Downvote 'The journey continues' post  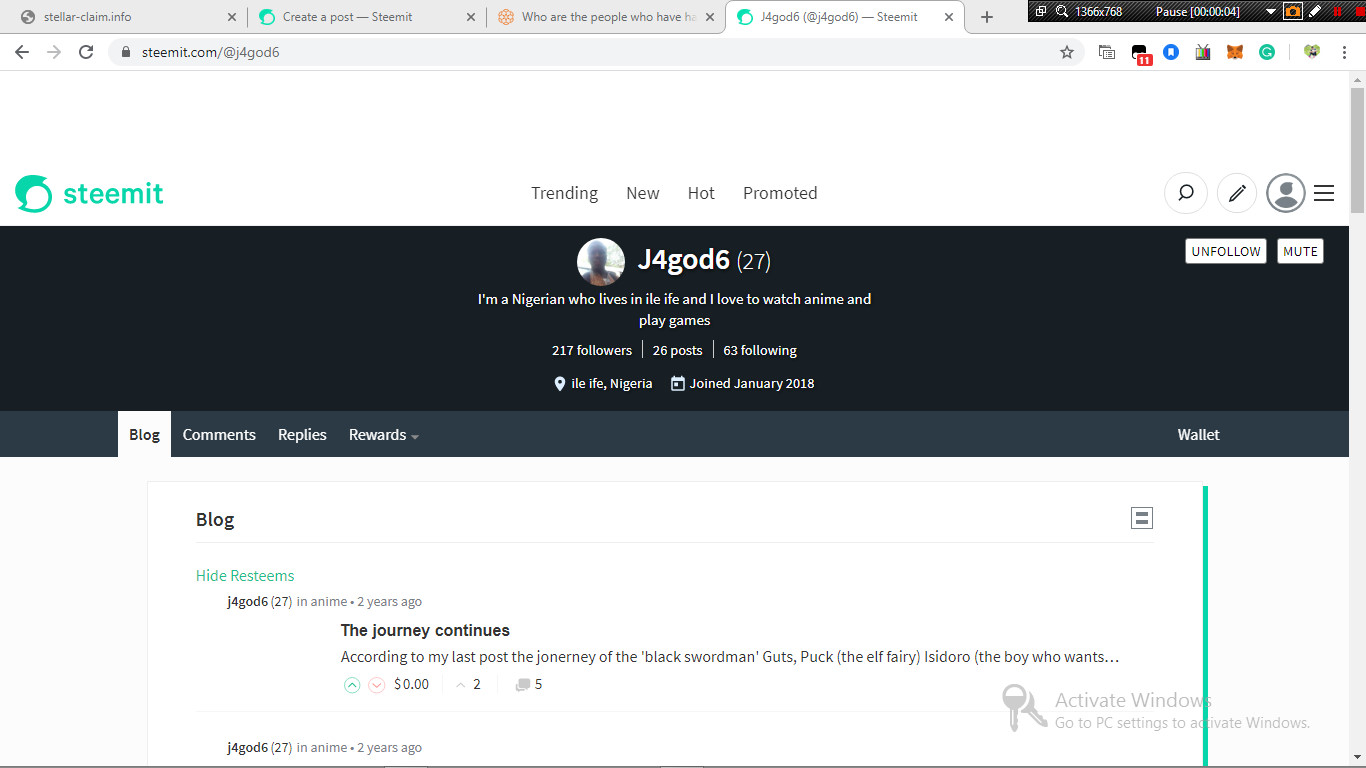tap(377, 685)
